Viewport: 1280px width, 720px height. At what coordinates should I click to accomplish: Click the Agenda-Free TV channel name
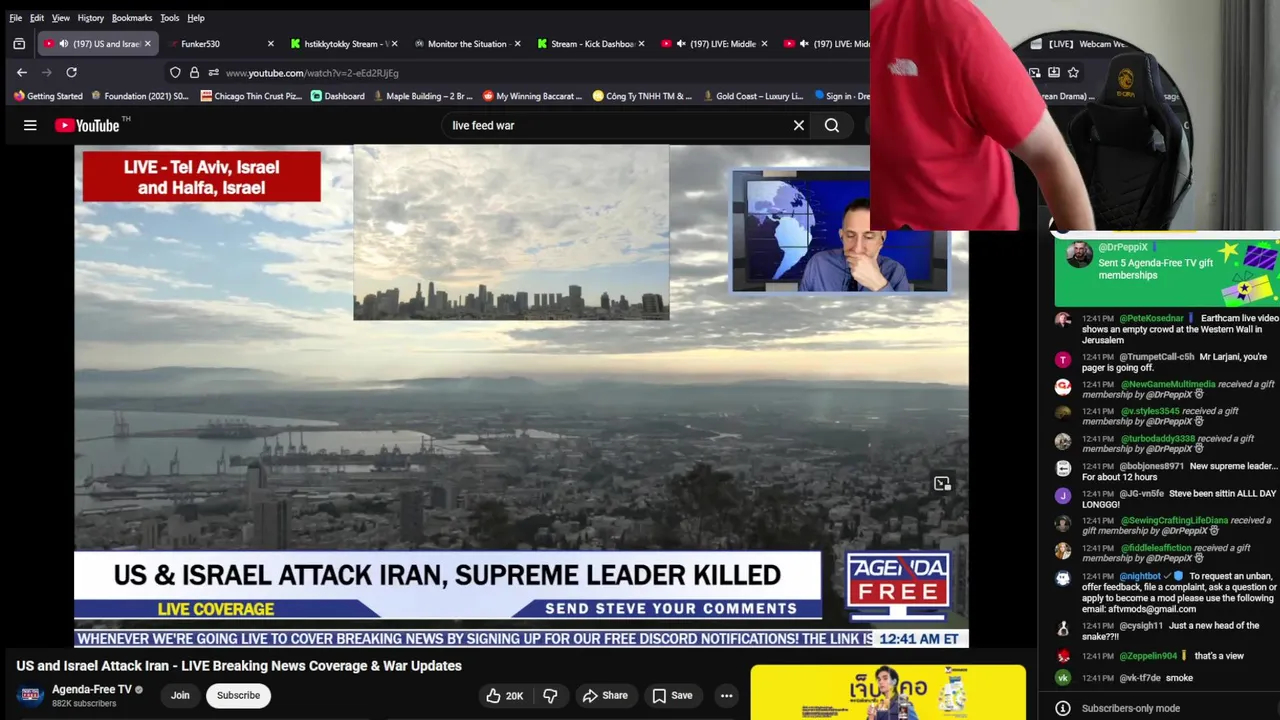pyautogui.click(x=91, y=689)
